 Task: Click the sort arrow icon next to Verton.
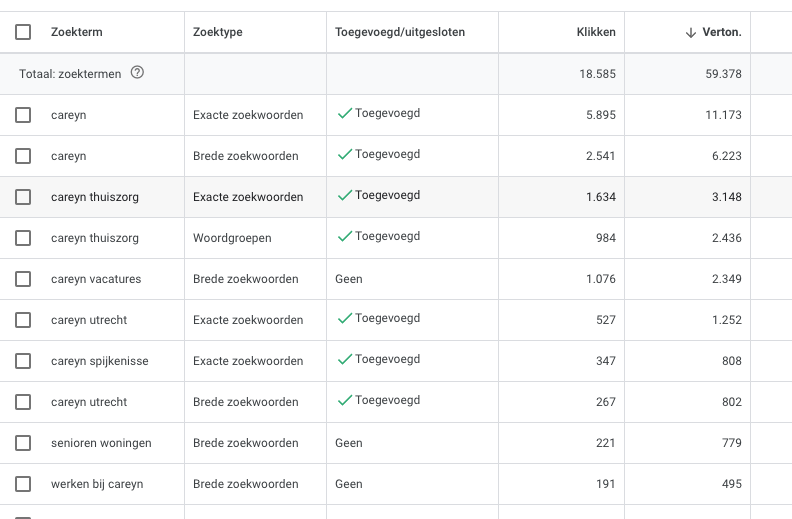pyautogui.click(x=690, y=33)
